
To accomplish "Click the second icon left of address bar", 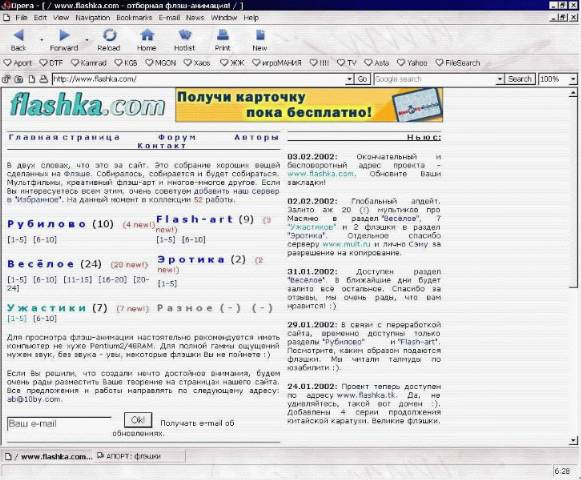I will coord(19,79).
